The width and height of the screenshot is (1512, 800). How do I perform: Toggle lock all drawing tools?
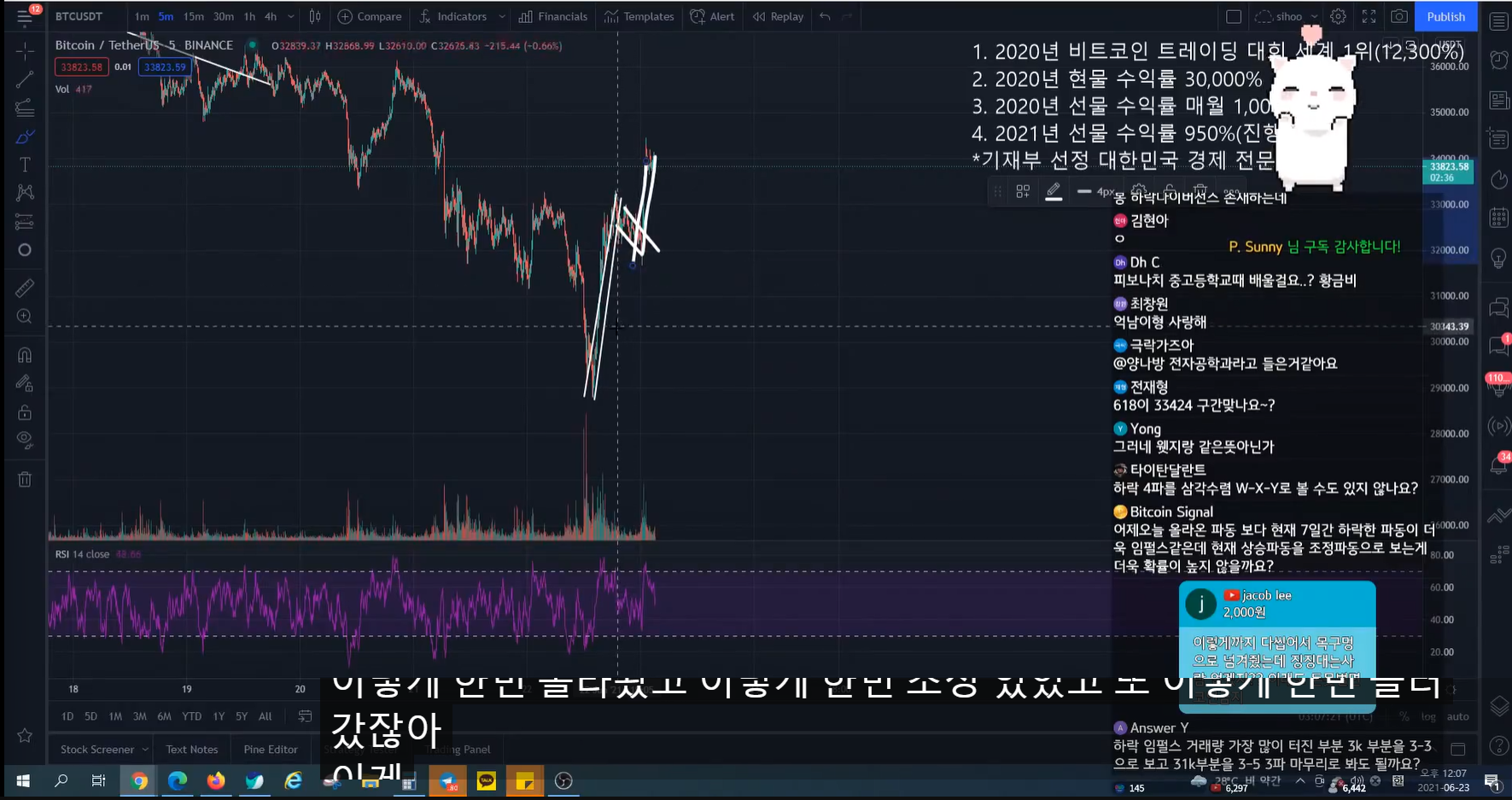tap(25, 412)
